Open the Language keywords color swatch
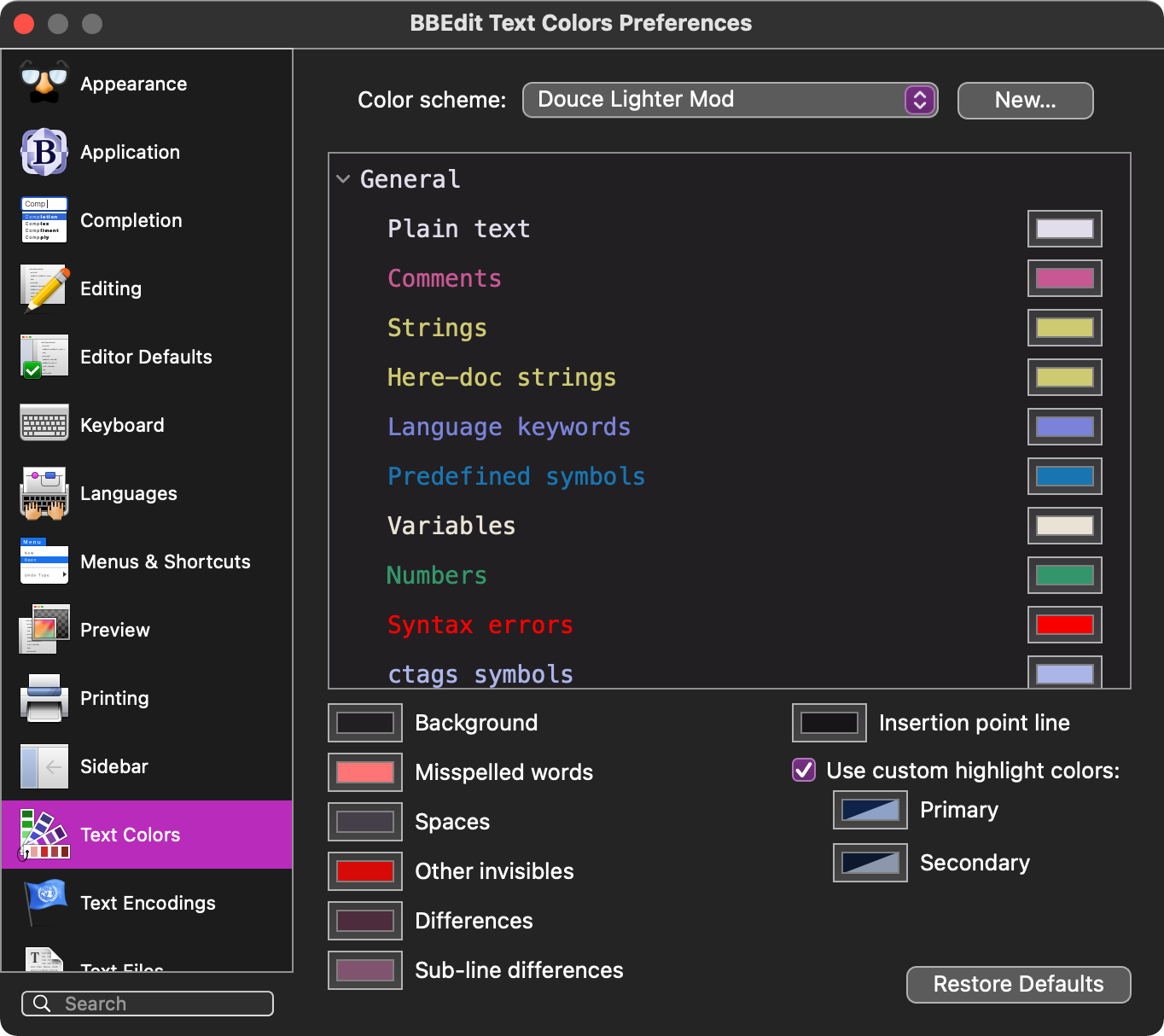1164x1036 pixels. 1064,427
